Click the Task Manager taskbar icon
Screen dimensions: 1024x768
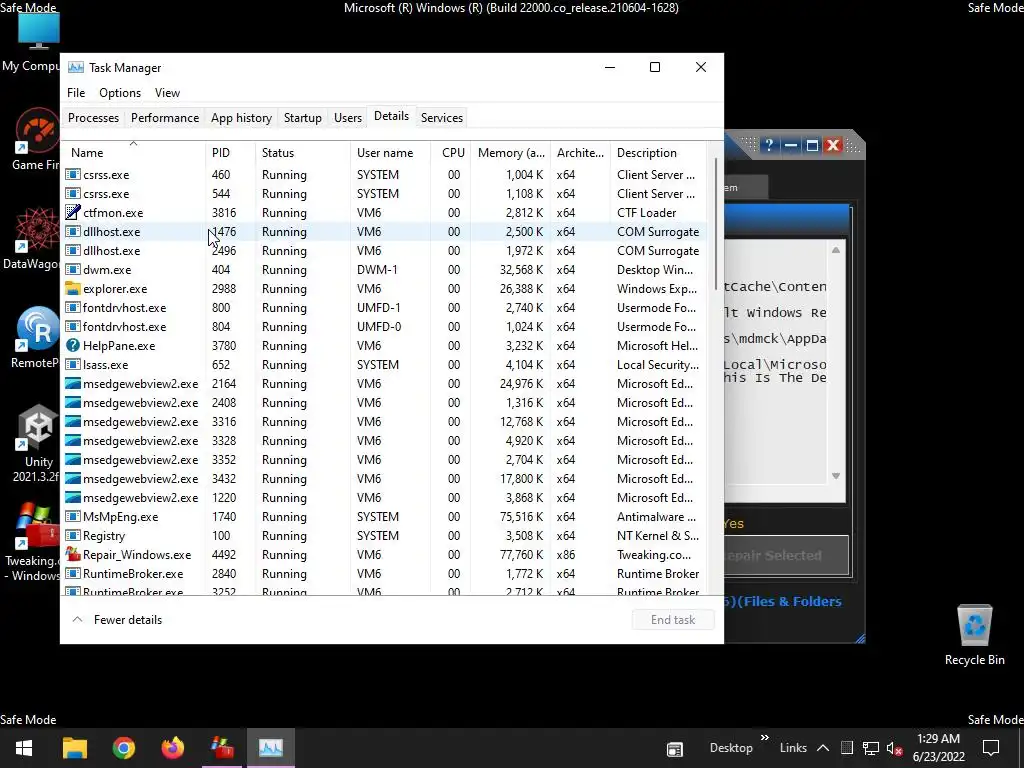271,748
